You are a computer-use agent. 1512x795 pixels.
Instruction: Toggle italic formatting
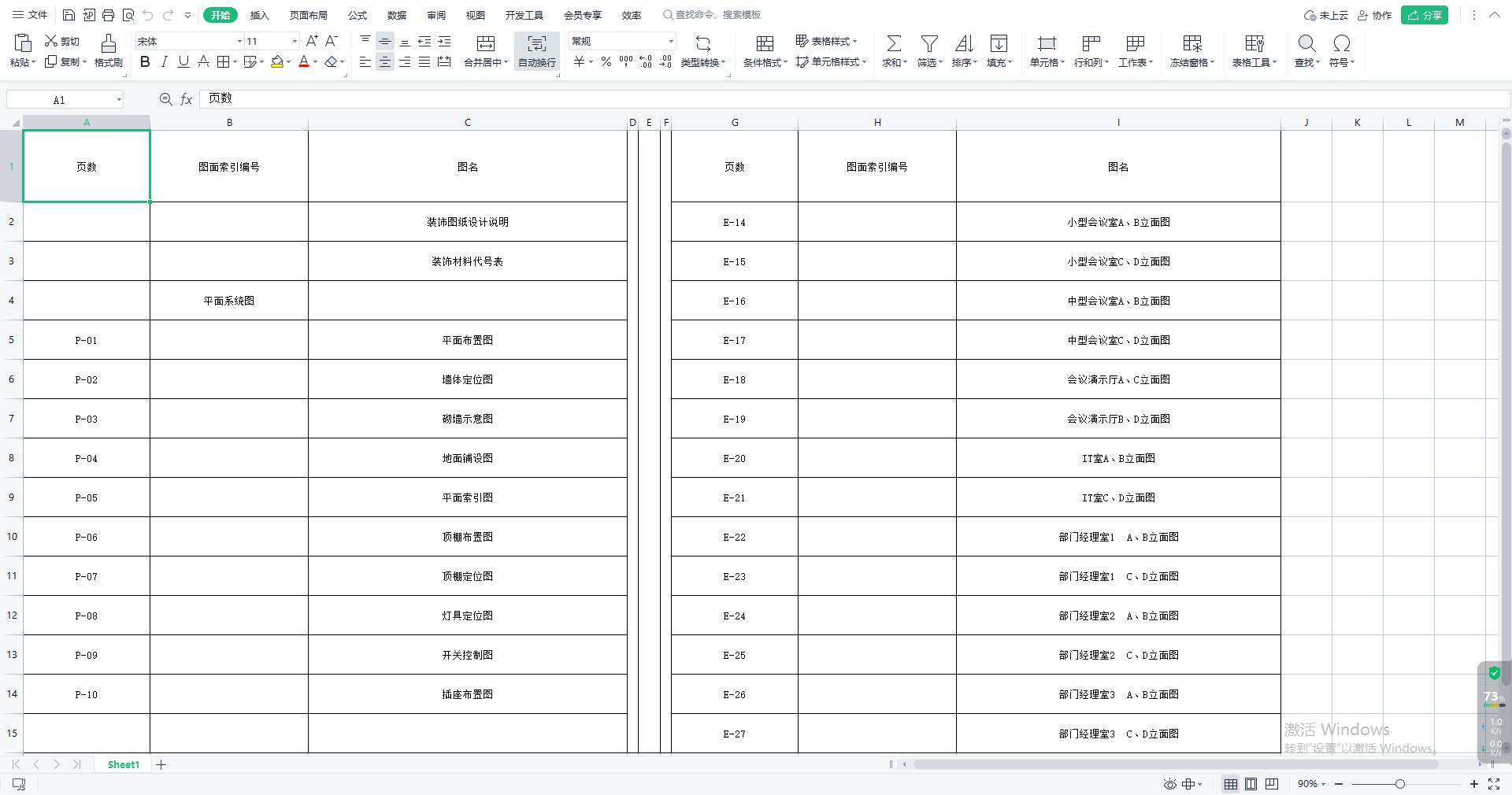164,62
